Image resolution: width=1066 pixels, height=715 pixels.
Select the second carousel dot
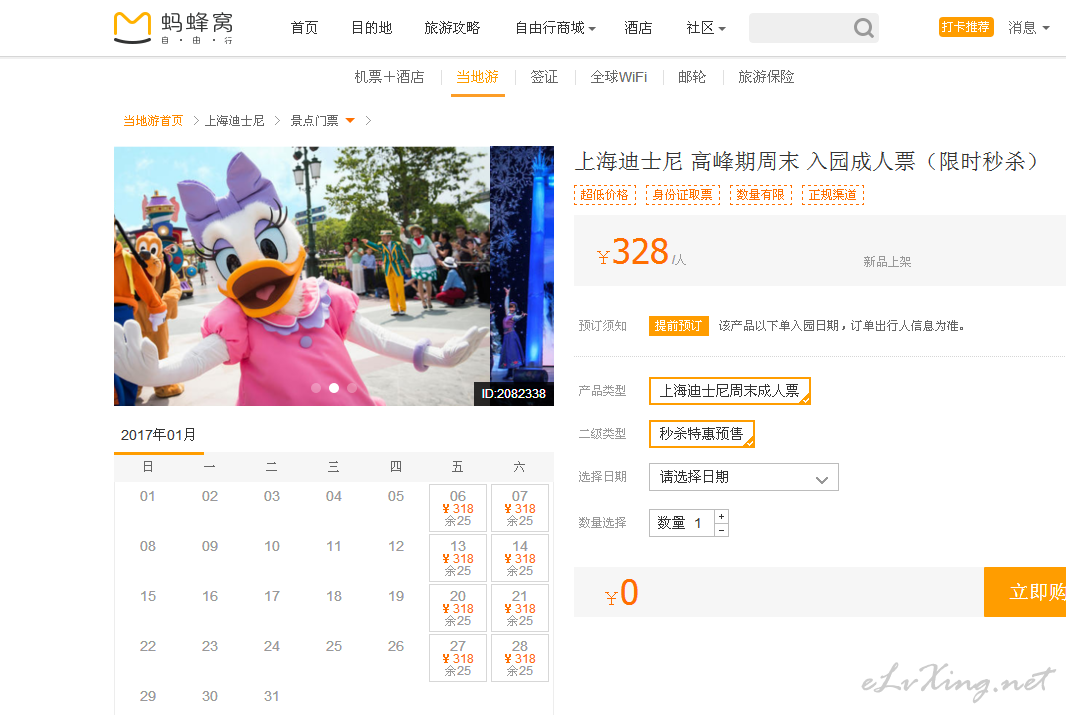click(x=334, y=388)
